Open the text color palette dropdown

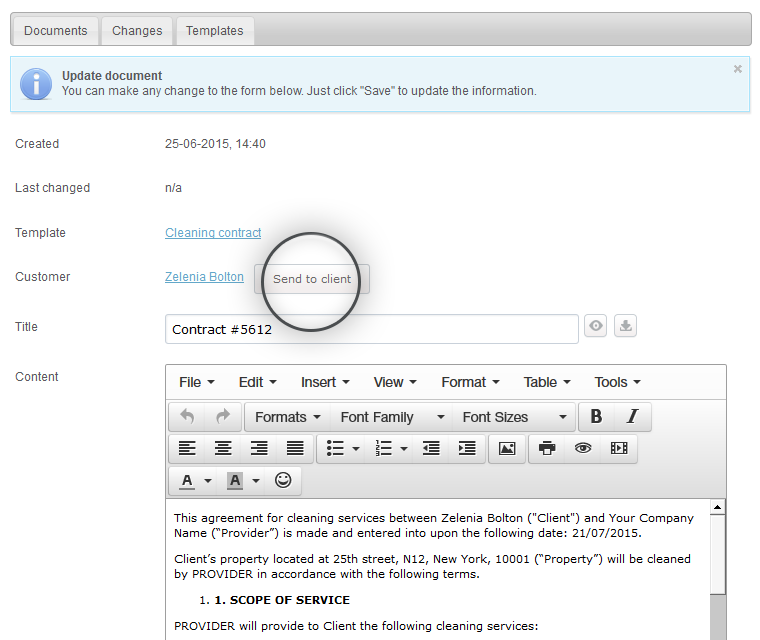tap(208, 481)
